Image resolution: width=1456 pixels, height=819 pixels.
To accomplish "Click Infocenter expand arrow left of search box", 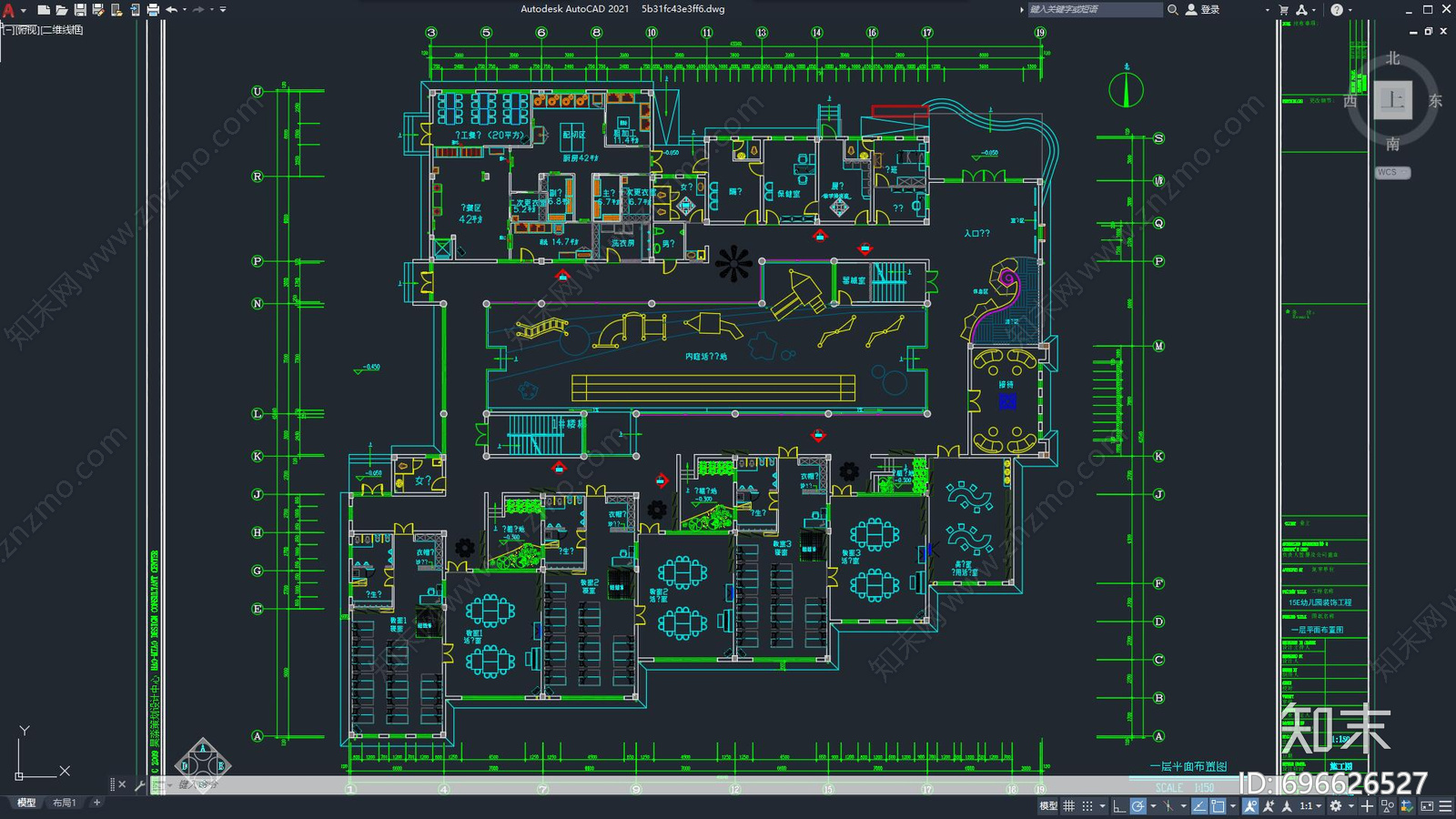I will pyautogui.click(x=1021, y=10).
